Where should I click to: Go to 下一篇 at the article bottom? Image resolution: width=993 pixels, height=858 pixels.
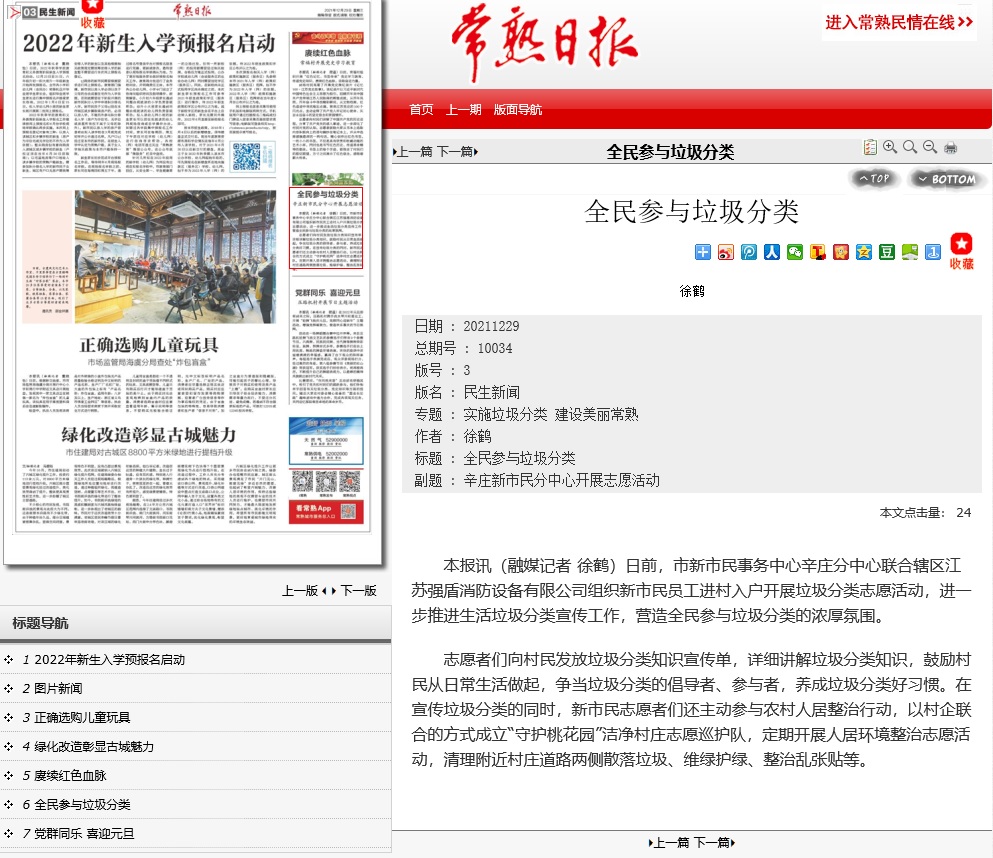click(x=714, y=843)
